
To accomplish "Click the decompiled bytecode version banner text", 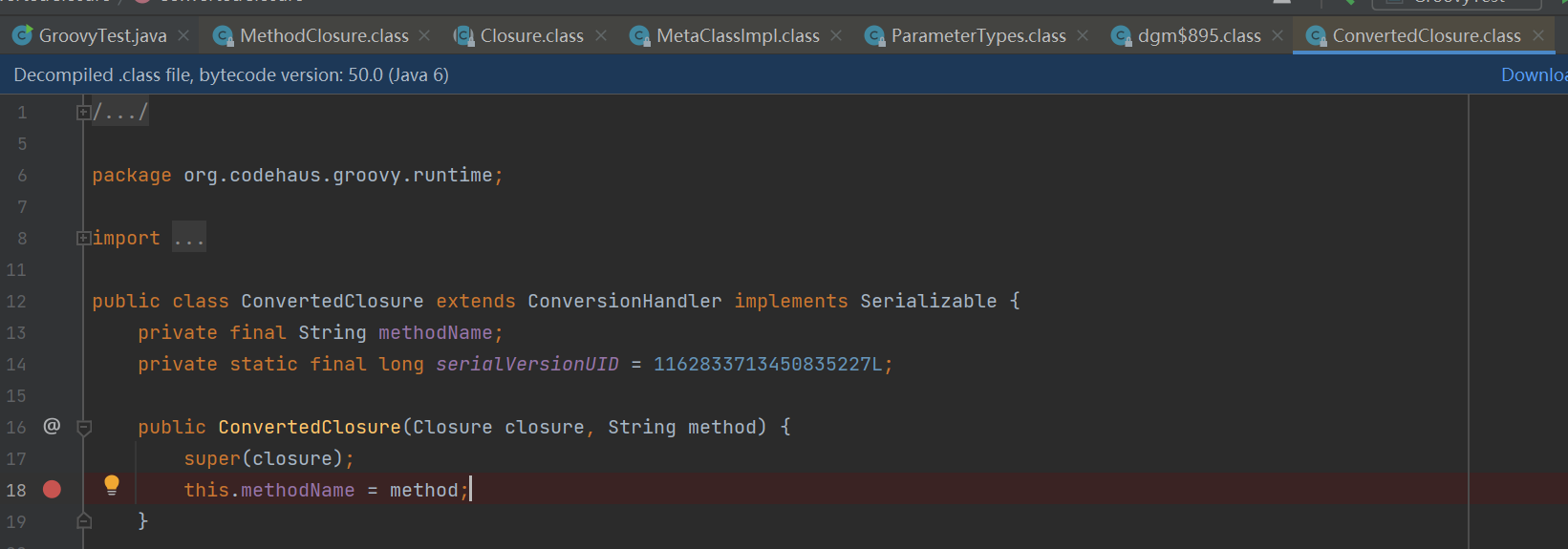I will click(231, 74).
